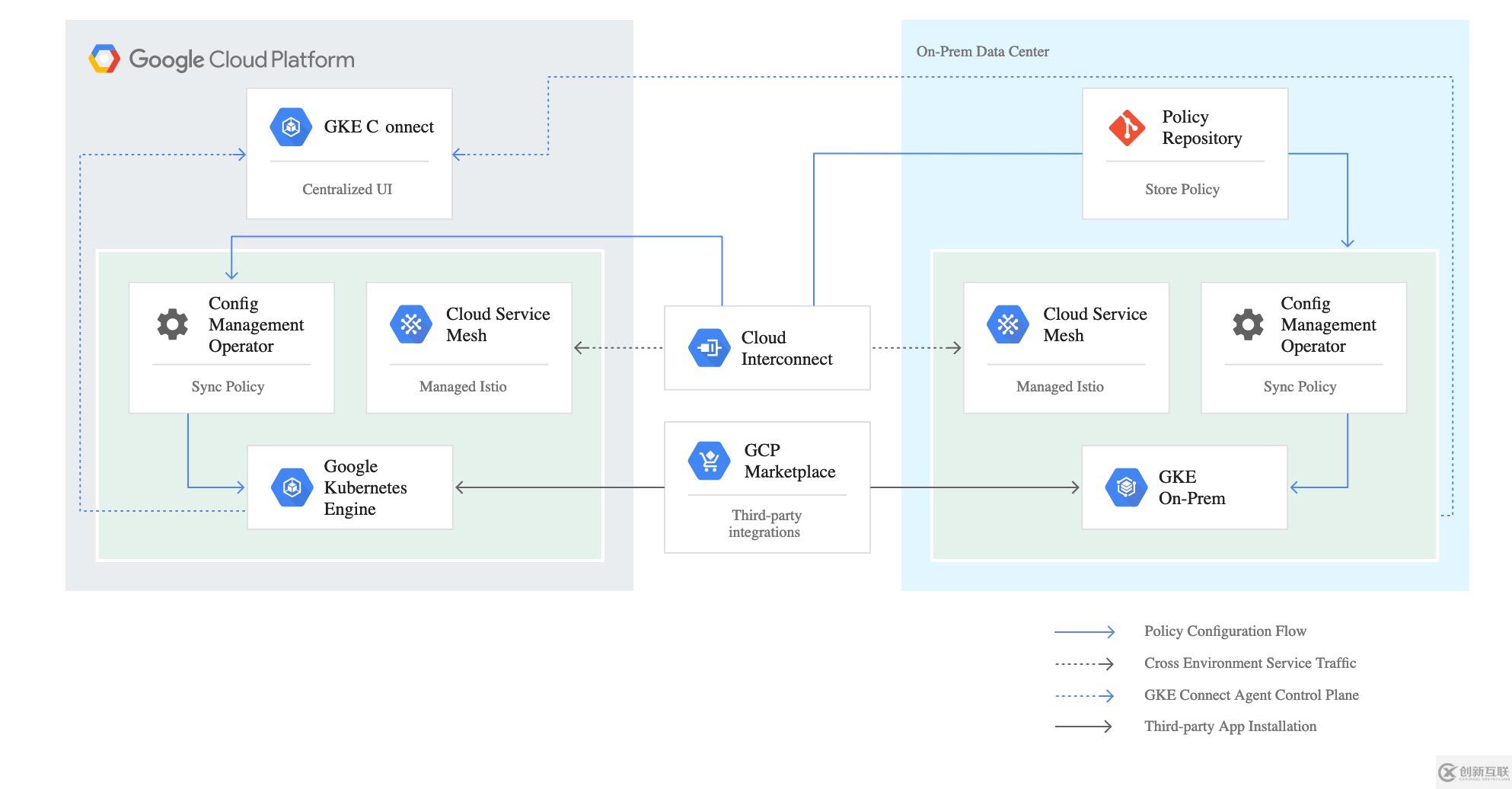Click the "GCP Marketplace" label
Viewport: 1512px width, 789px height.
(790, 461)
